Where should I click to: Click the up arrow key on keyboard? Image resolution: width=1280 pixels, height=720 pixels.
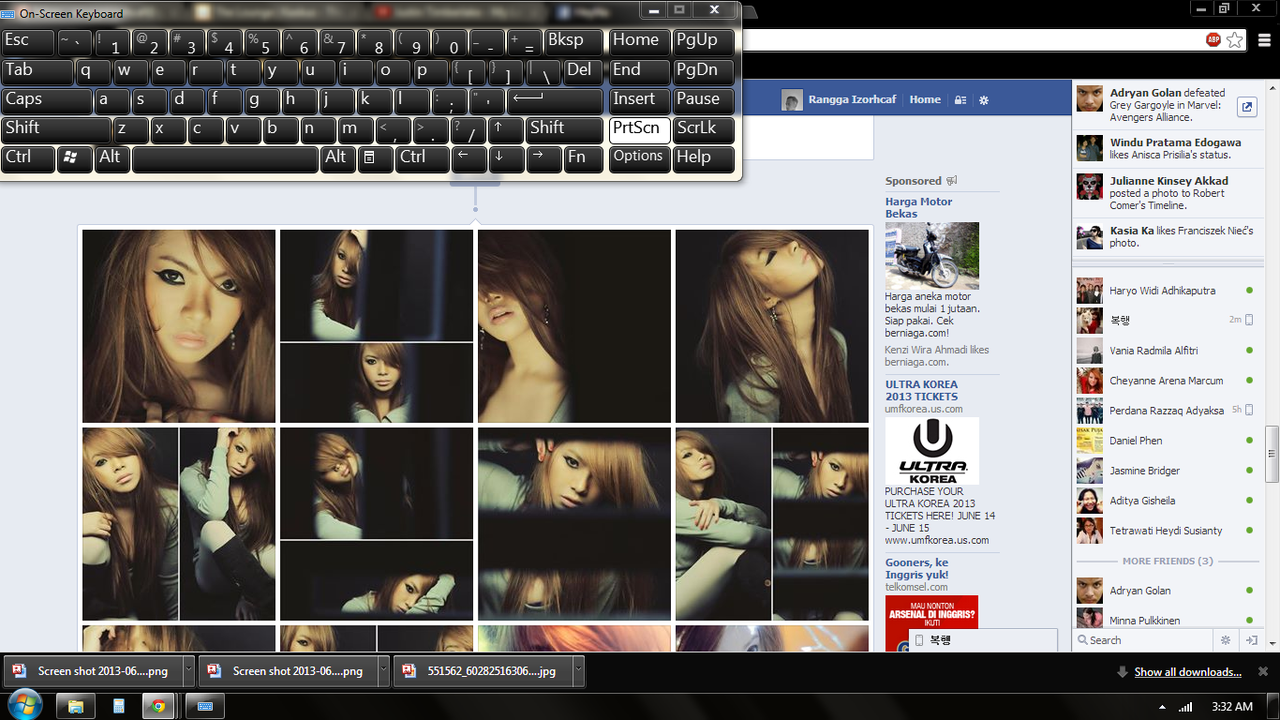pos(507,129)
